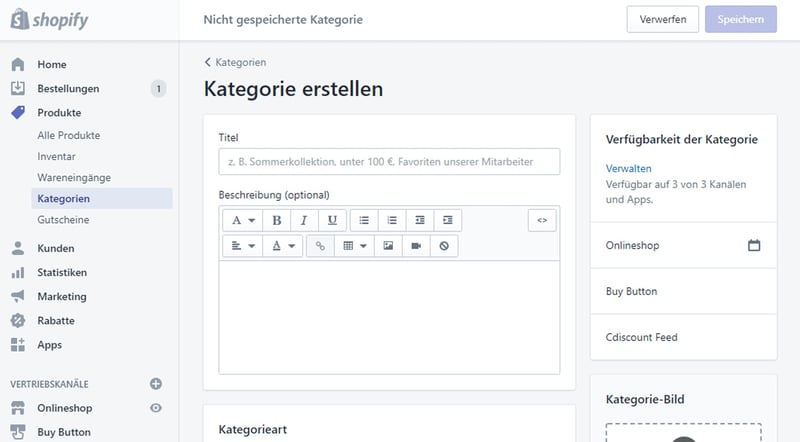
Task: Click into the Titel input field
Action: (389, 162)
